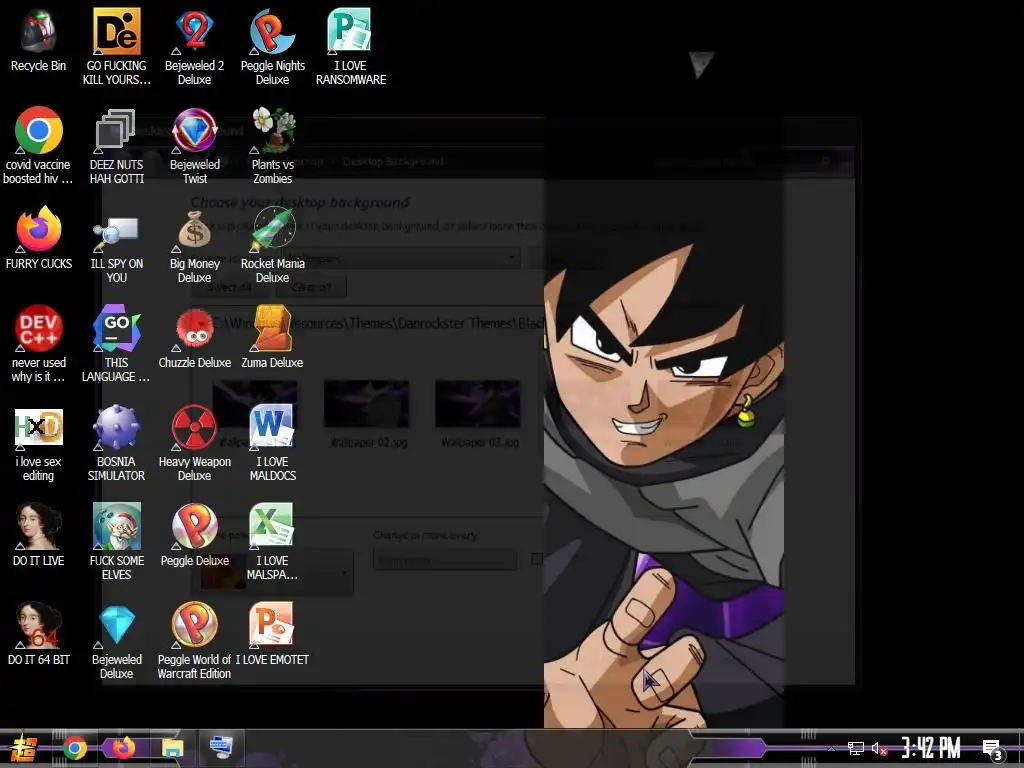Open Chrome from the taskbar
The height and width of the screenshot is (768, 1024).
75,748
